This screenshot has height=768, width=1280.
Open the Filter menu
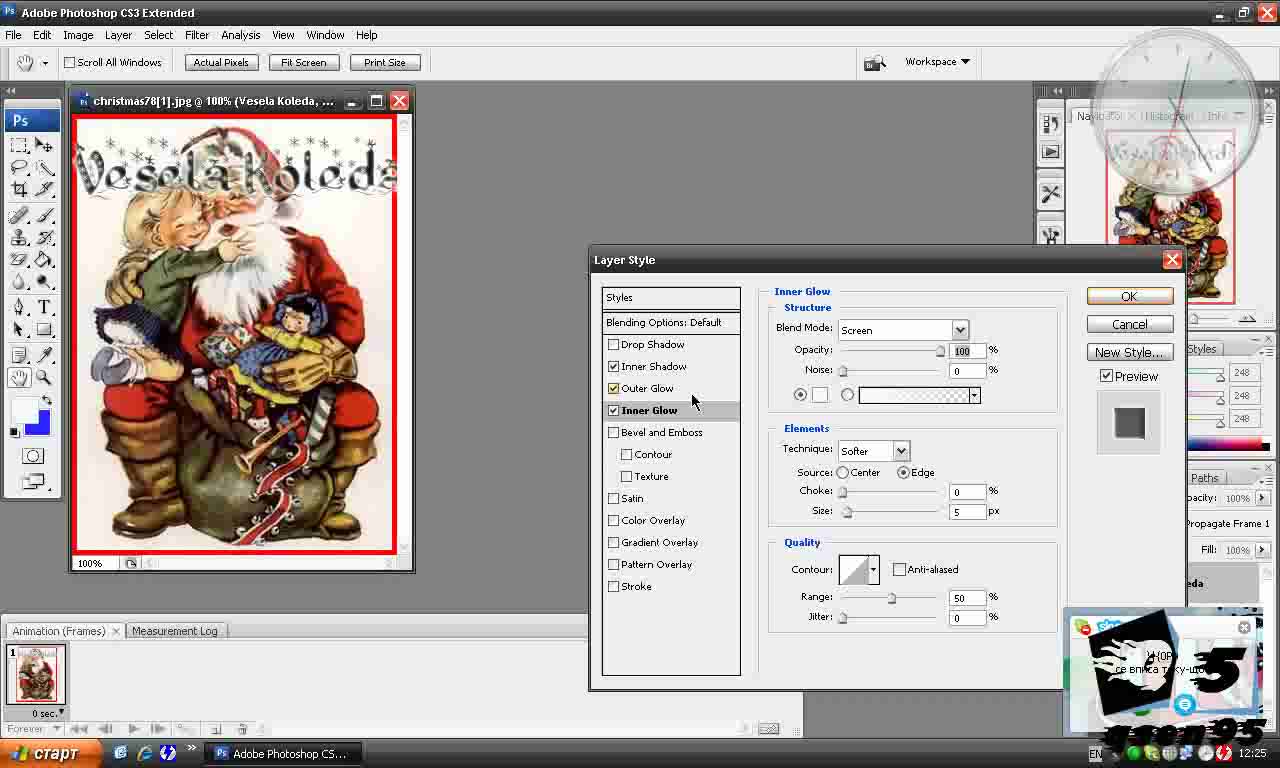point(197,35)
